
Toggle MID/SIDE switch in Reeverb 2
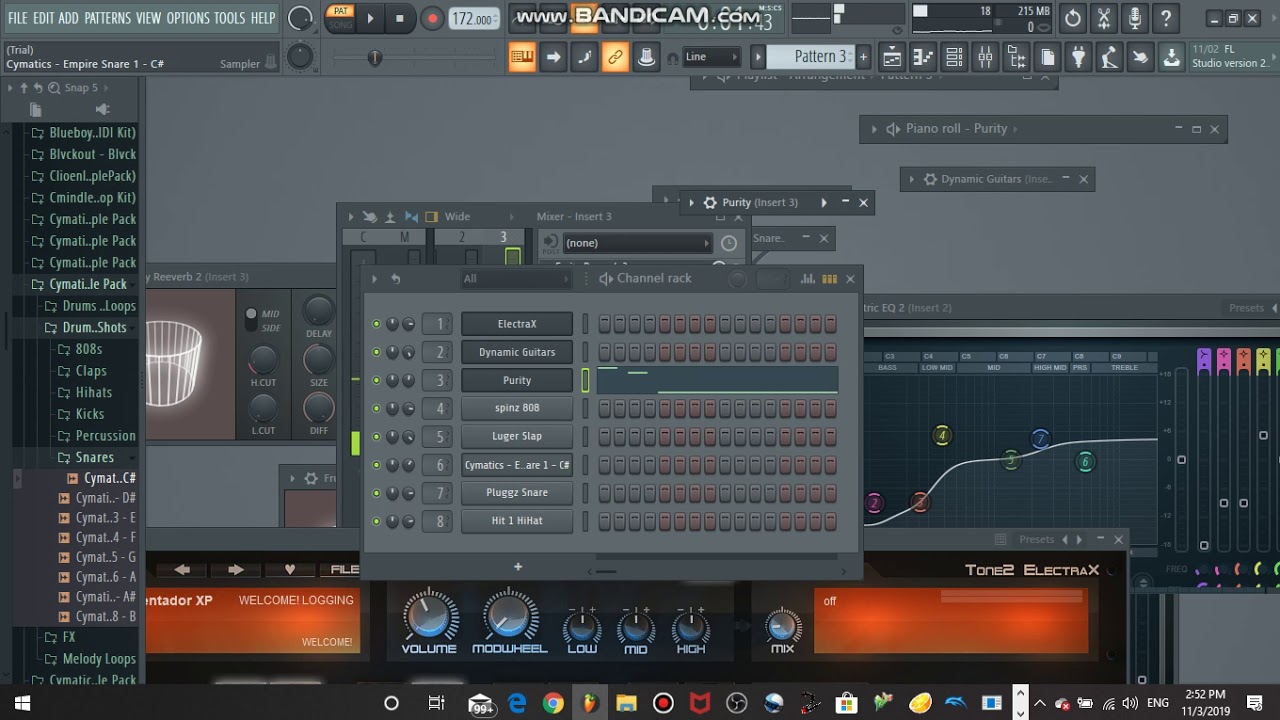[251, 320]
